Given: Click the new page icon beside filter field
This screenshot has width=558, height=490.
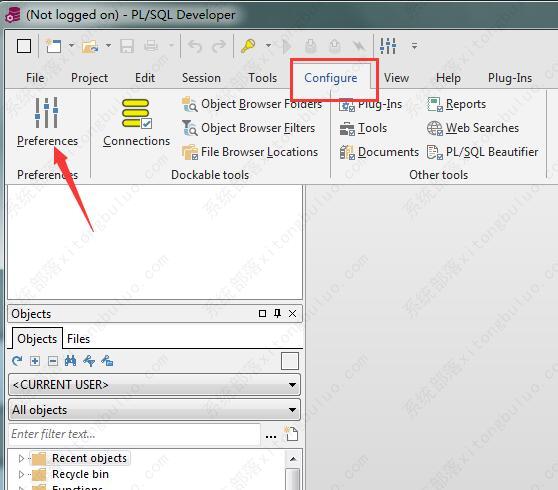Looking at the screenshot, I should click(291, 433).
